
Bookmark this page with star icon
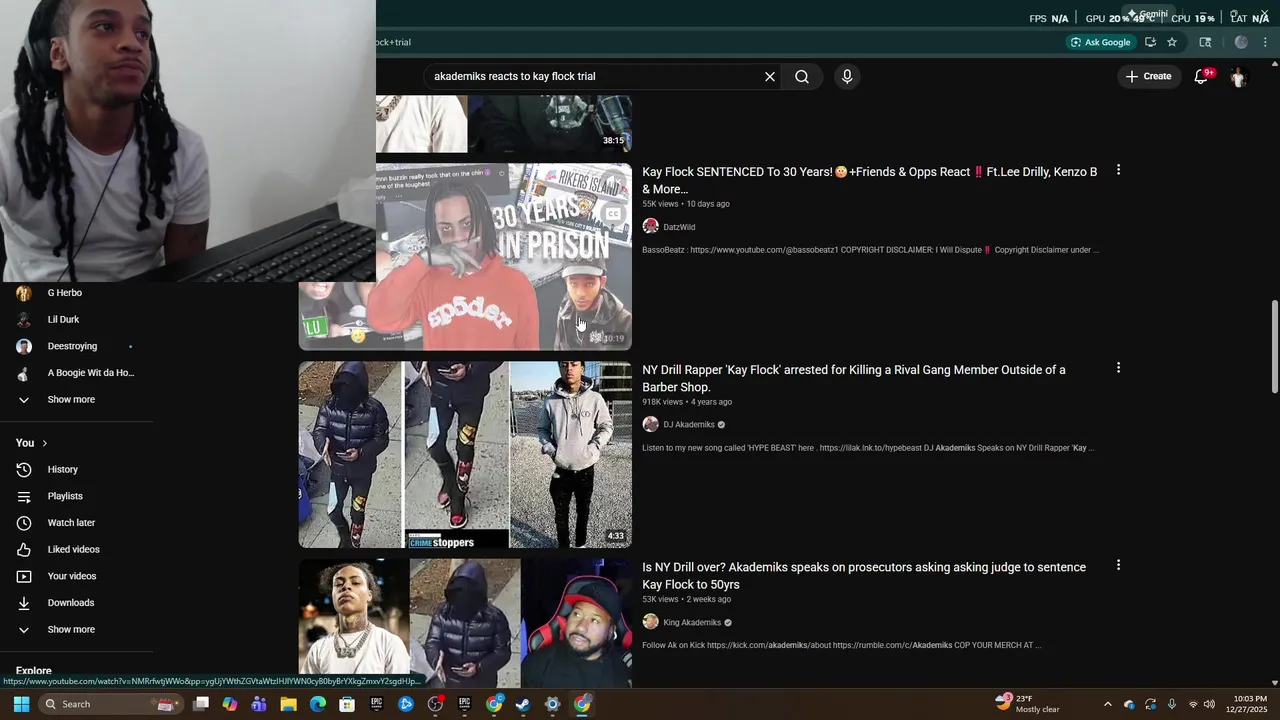(1172, 42)
